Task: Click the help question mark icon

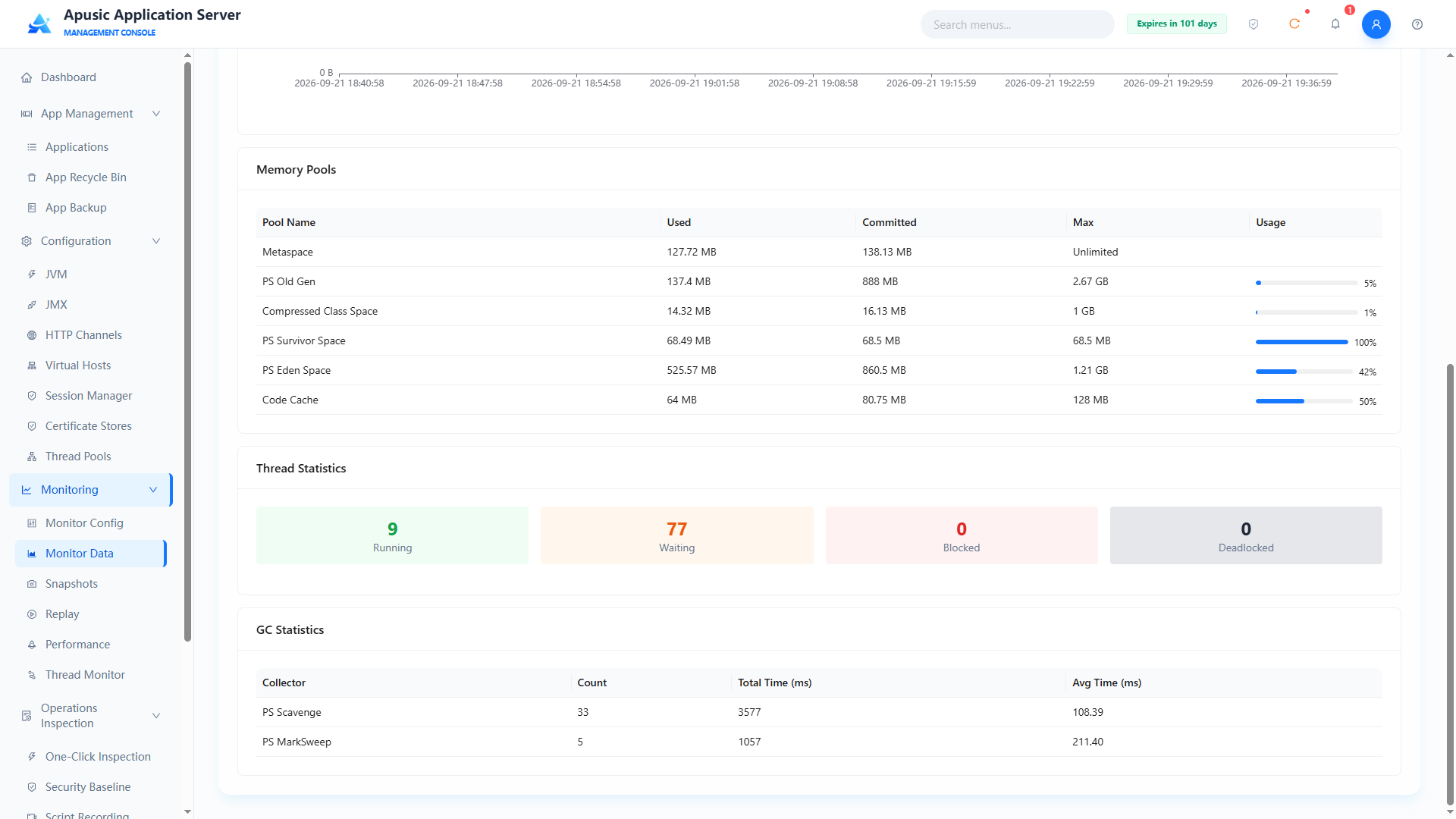Action: (x=1417, y=24)
